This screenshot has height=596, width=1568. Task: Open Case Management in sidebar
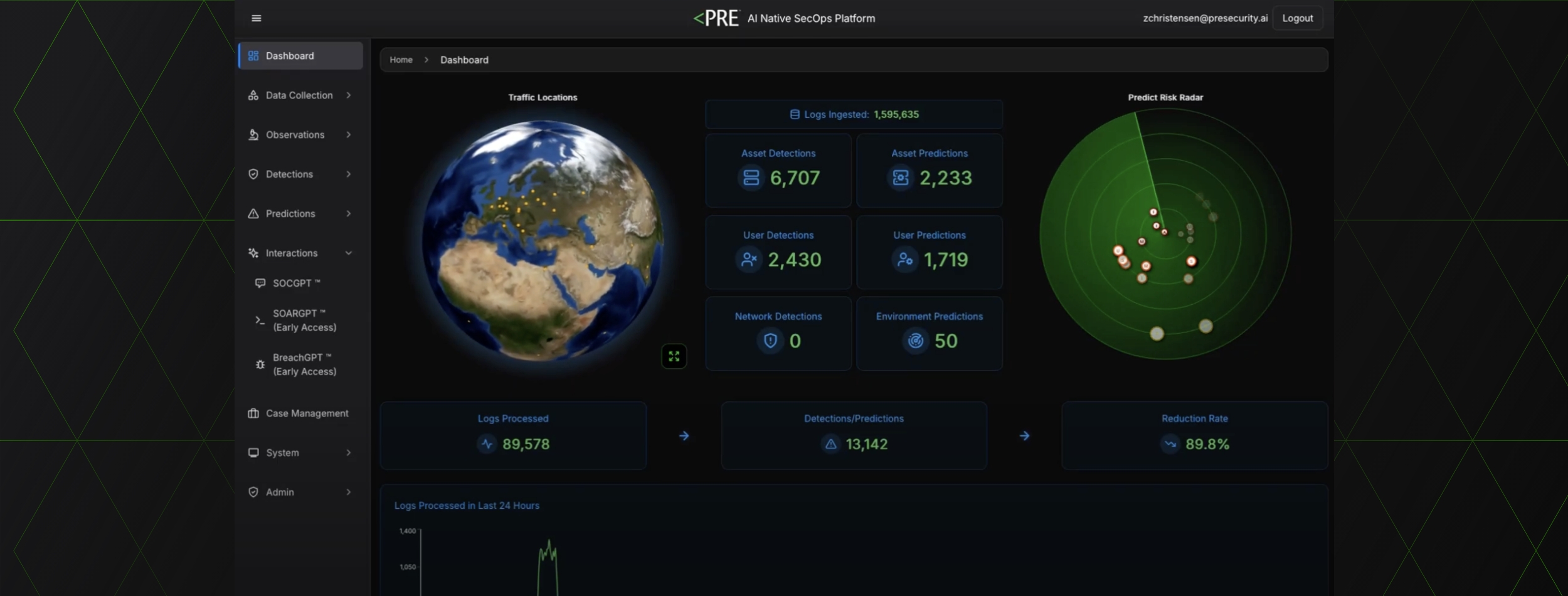click(306, 413)
